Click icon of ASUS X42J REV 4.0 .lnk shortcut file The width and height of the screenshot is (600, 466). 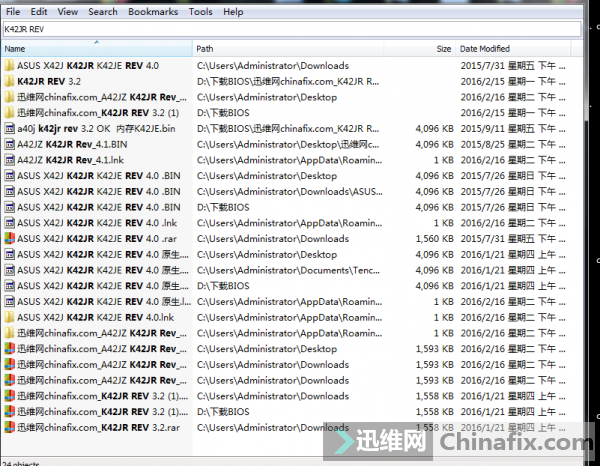tap(10, 223)
